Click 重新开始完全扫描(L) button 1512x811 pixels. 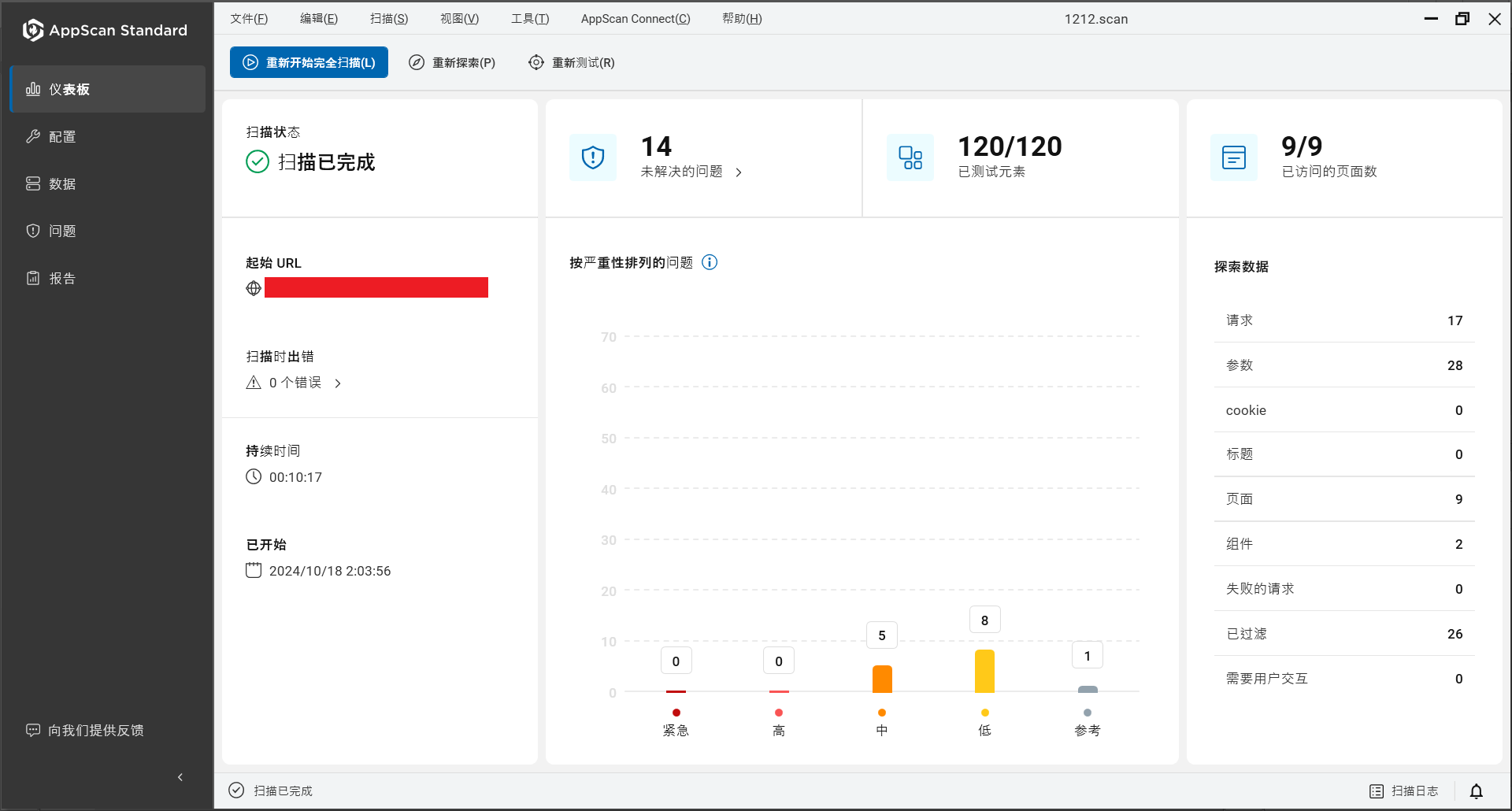coord(309,62)
